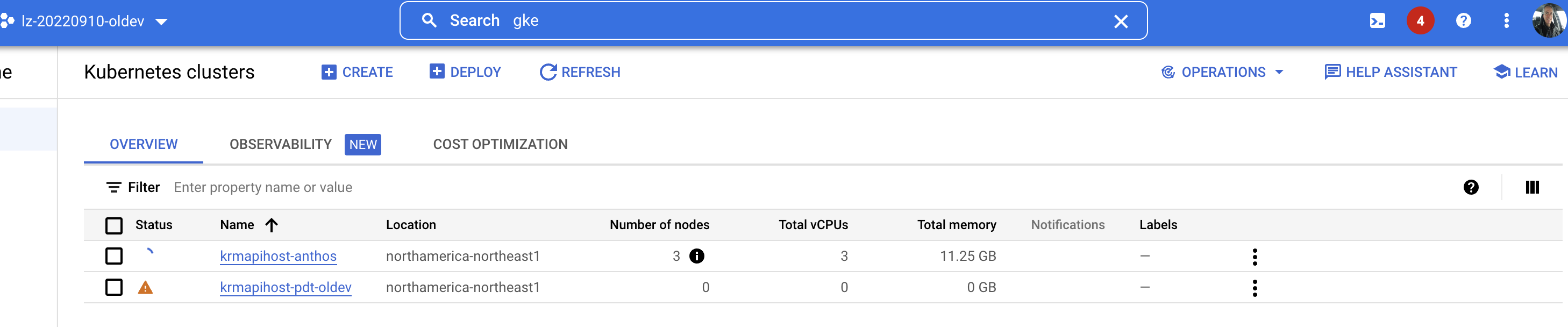Screen dimensions: 1568x327
Task: Select all clusters using the header checkbox
Action: pyautogui.click(x=114, y=225)
